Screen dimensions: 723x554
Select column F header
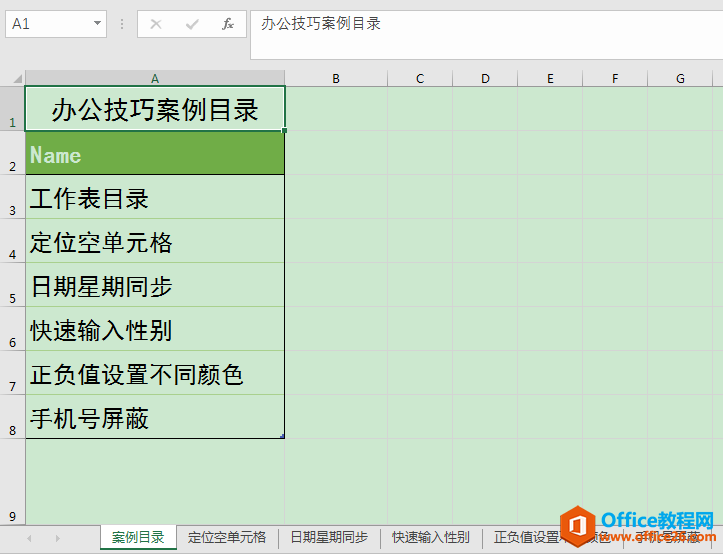[615, 78]
